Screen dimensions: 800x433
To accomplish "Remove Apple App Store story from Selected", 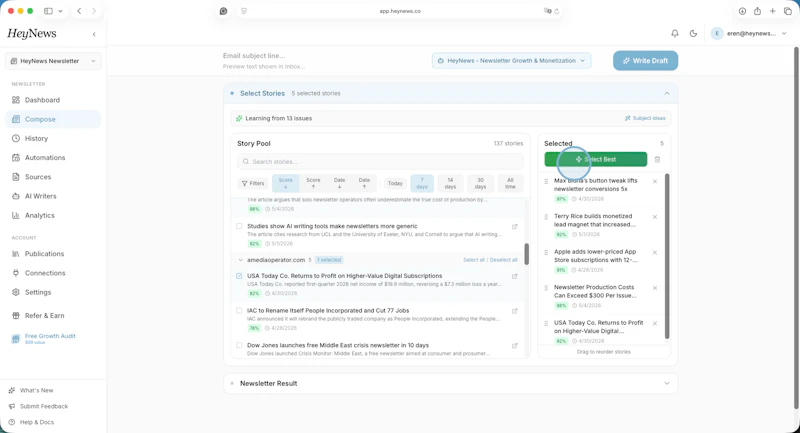I will [x=655, y=252].
